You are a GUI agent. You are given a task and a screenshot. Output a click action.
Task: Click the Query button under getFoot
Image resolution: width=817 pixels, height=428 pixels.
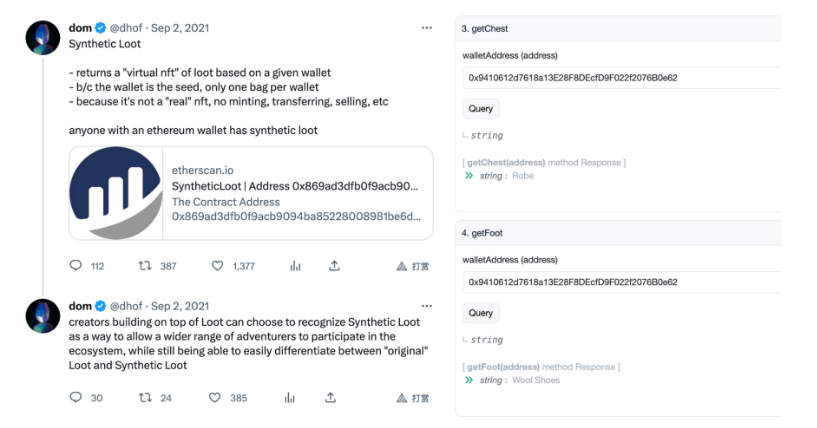click(480, 313)
